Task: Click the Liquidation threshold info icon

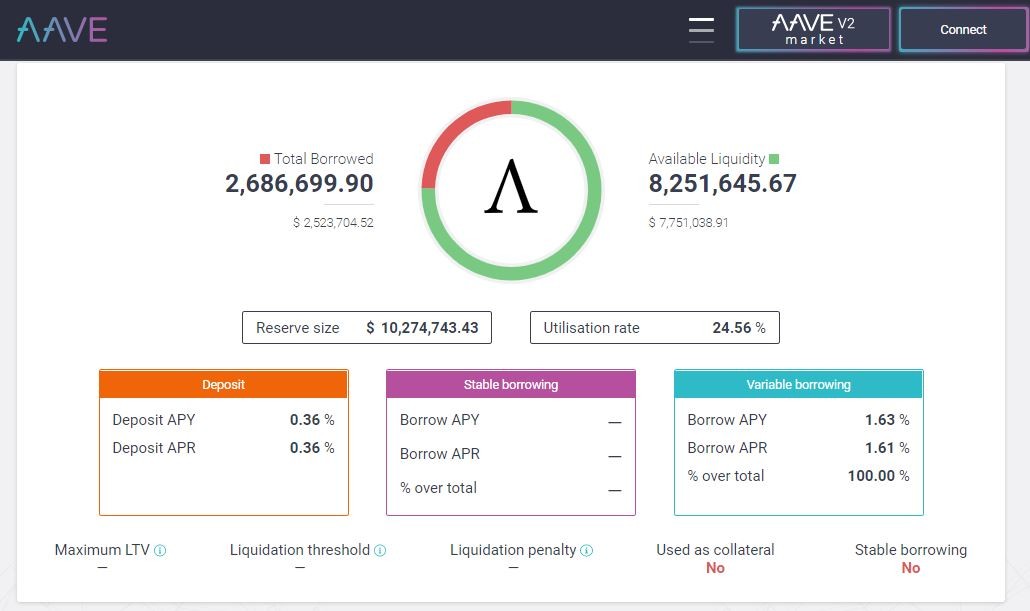Action: click(x=380, y=551)
